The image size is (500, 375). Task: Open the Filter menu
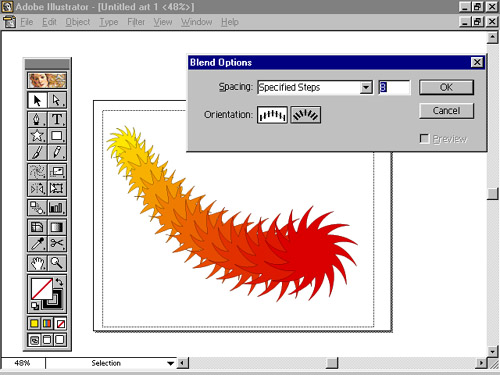(x=136, y=22)
